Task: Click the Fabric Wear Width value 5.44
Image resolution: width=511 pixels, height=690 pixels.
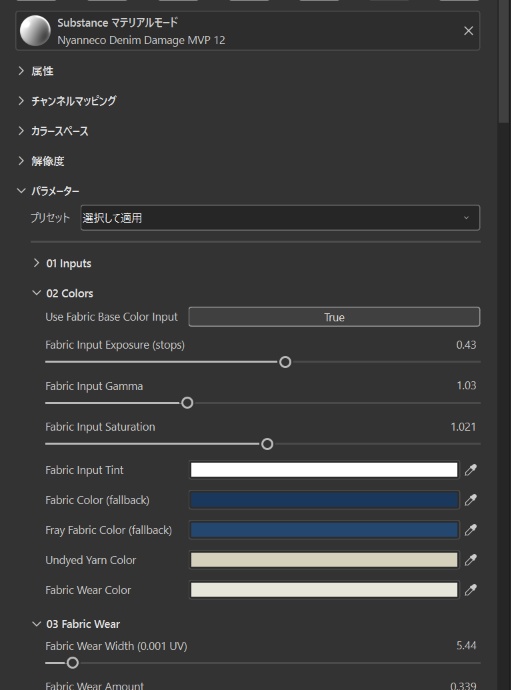Action: 466,646
